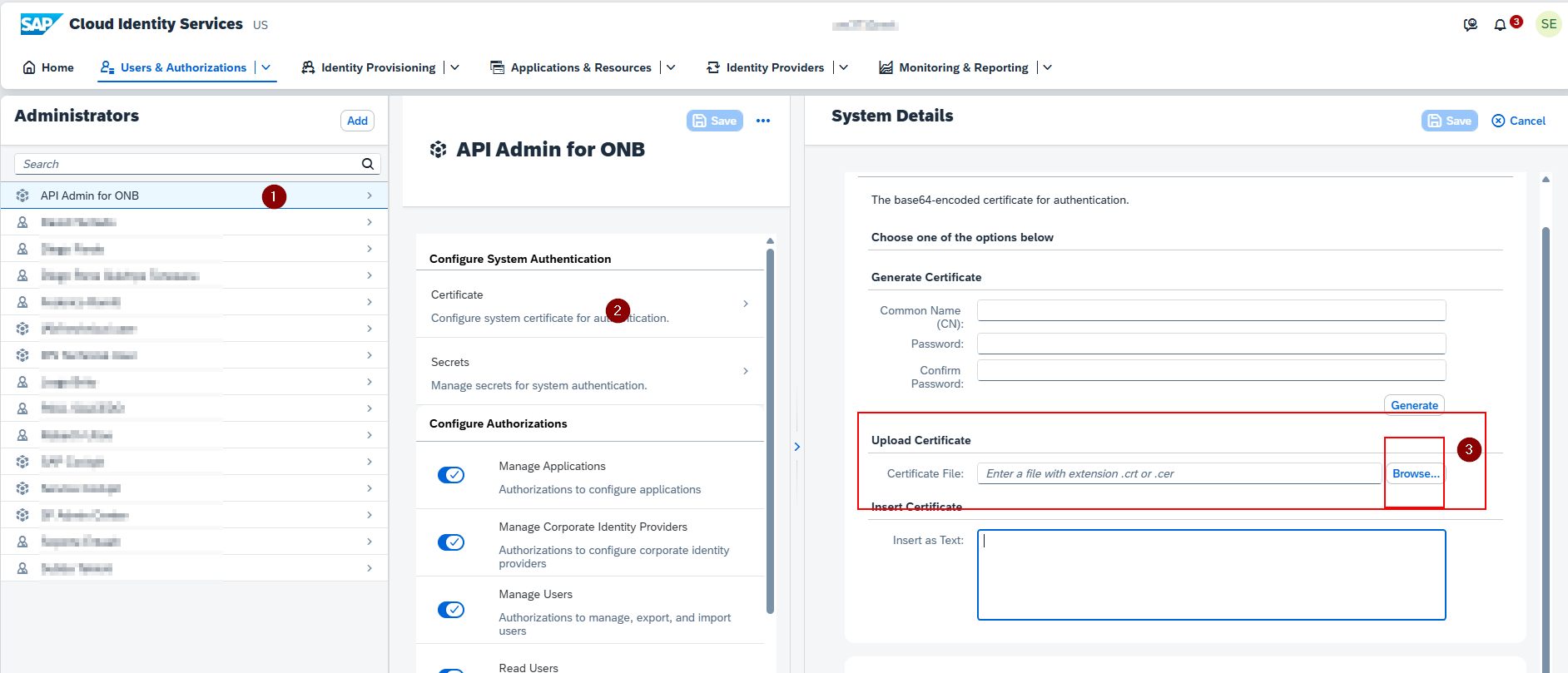Viewport: 1568px width, 673px height.
Task: Expand the Users & Authorizations dropdown arrow
Action: pos(266,67)
